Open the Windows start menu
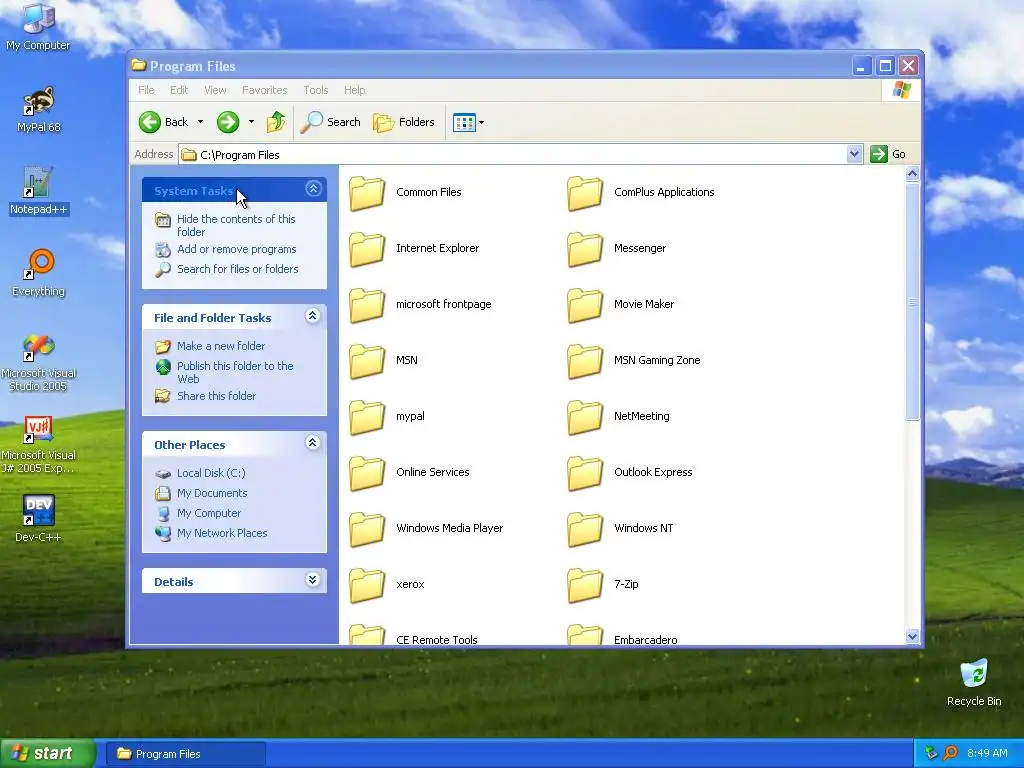The image size is (1024, 768). 48,754
